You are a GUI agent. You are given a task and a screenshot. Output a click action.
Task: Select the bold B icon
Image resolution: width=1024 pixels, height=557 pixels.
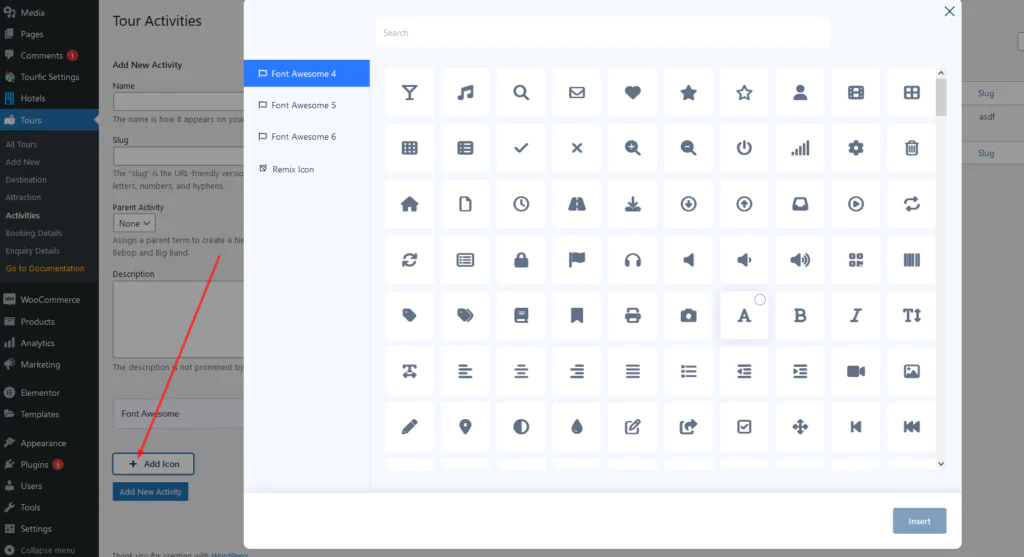point(800,316)
